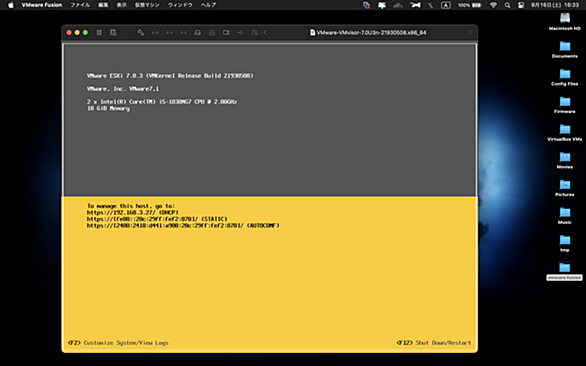
Task: Click F12 Shut Down/Restart
Action: pos(434,343)
